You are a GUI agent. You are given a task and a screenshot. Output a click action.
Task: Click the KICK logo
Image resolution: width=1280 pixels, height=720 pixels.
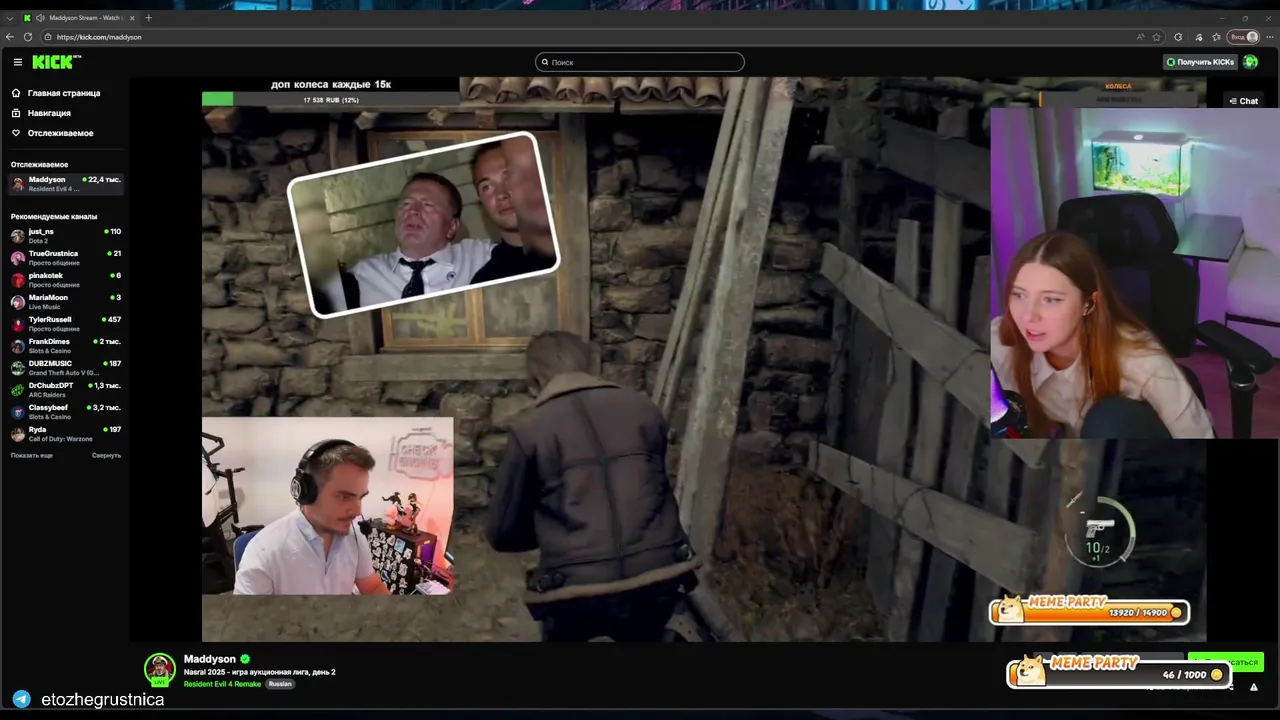pos(56,62)
